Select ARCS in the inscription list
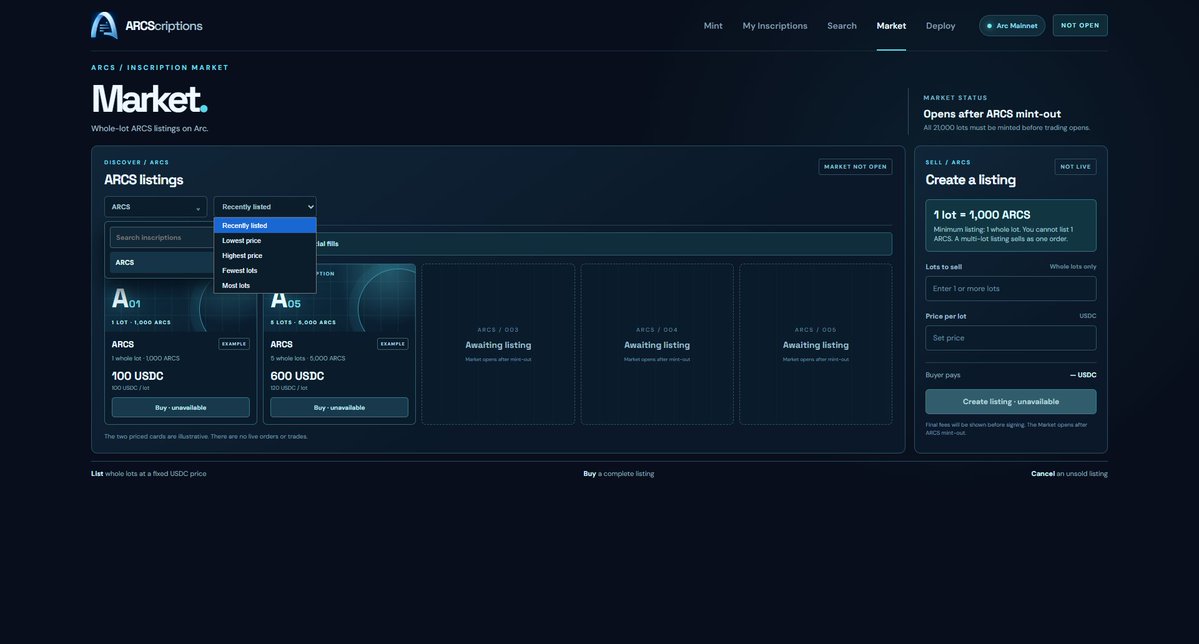This screenshot has height=644, width=1199. (162, 262)
